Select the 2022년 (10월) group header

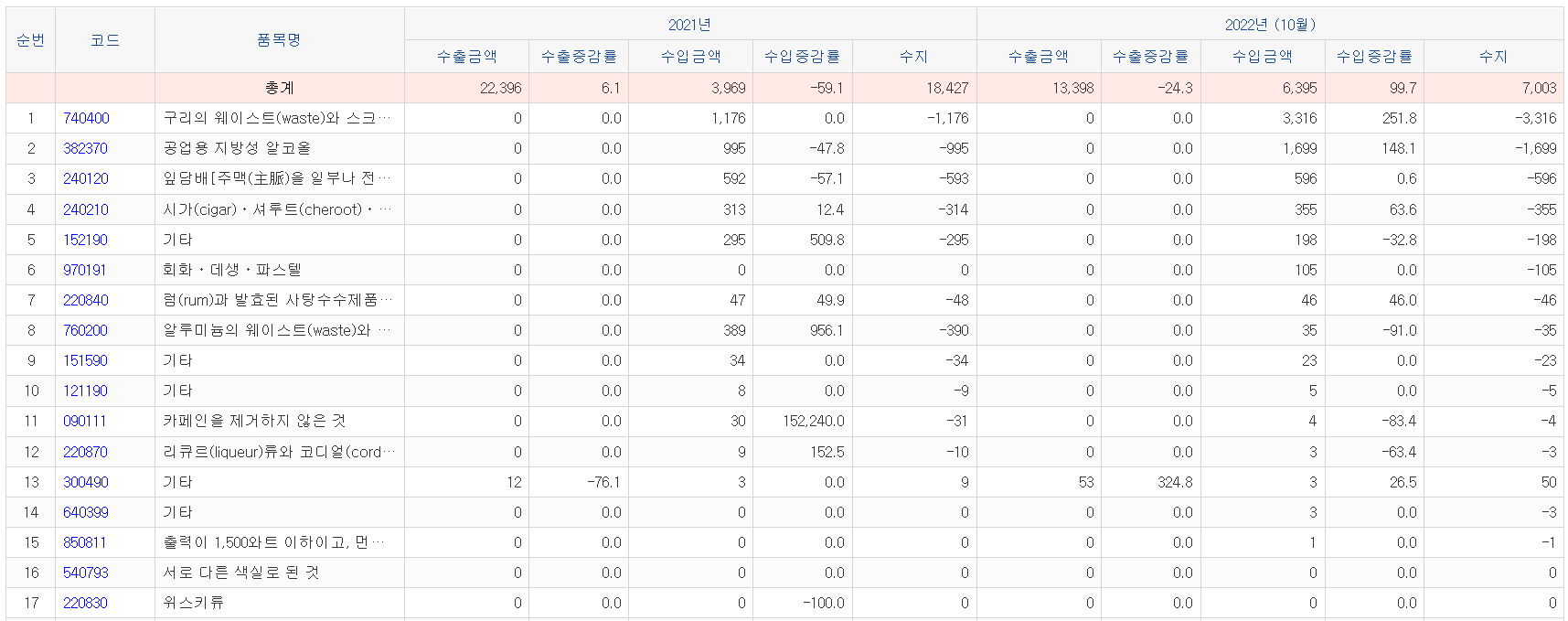pyautogui.click(x=1269, y=25)
